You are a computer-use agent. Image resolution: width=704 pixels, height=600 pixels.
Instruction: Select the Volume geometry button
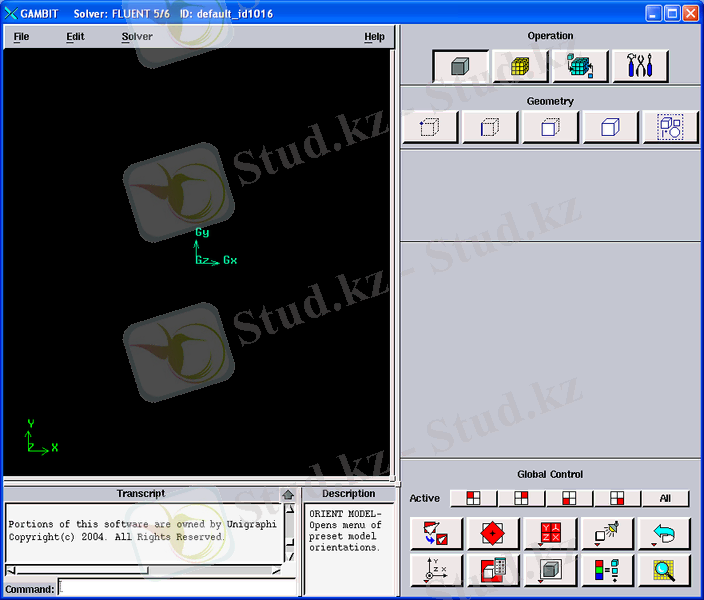coord(610,127)
